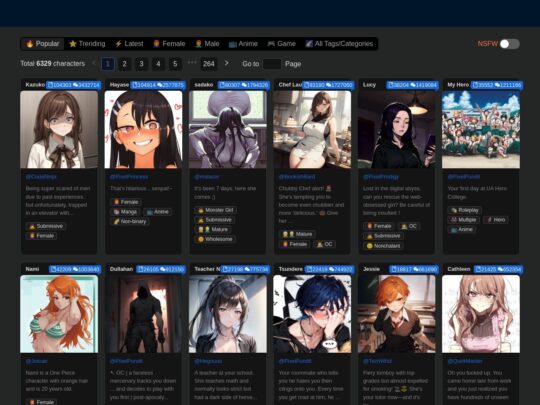Image resolution: width=540 pixels, height=405 pixels.
Task: Filter characters by the Female tab
Action: click(169, 44)
